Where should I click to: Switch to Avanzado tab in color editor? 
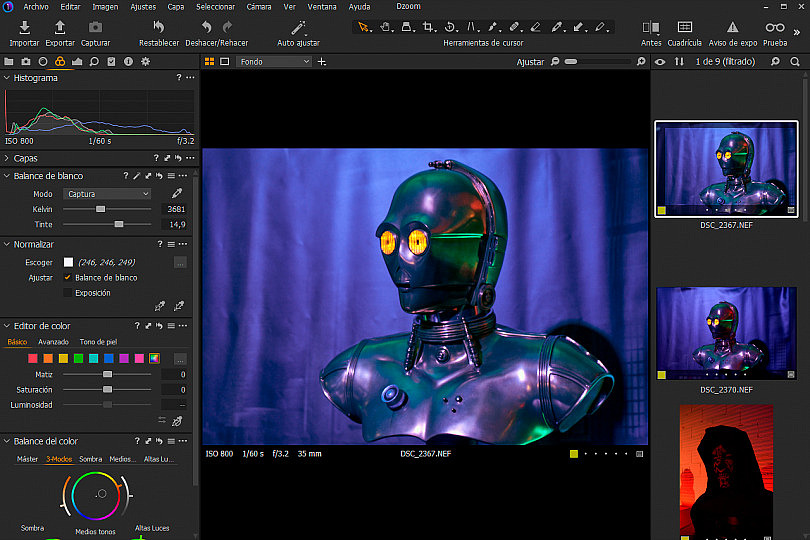pyautogui.click(x=53, y=342)
